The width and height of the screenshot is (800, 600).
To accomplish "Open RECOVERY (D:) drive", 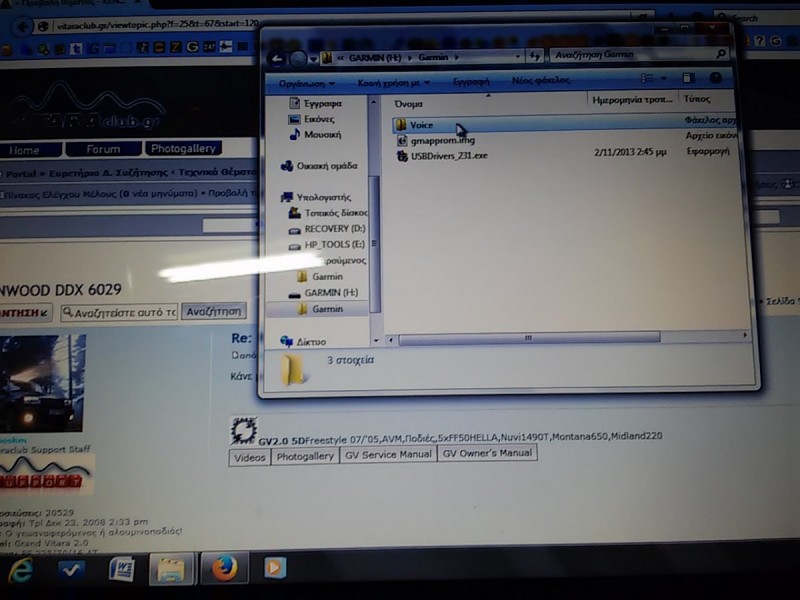I will pyautogui.click(x=328, y=229).
